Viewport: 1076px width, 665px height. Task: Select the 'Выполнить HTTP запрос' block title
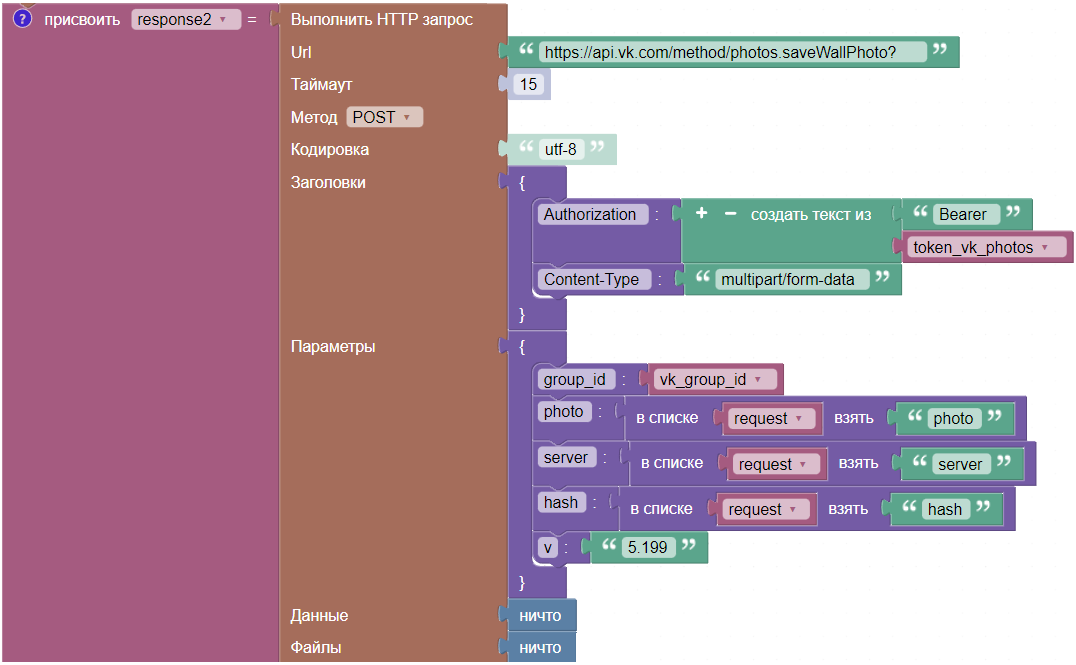pyautogui.click(x=382, y=19)
